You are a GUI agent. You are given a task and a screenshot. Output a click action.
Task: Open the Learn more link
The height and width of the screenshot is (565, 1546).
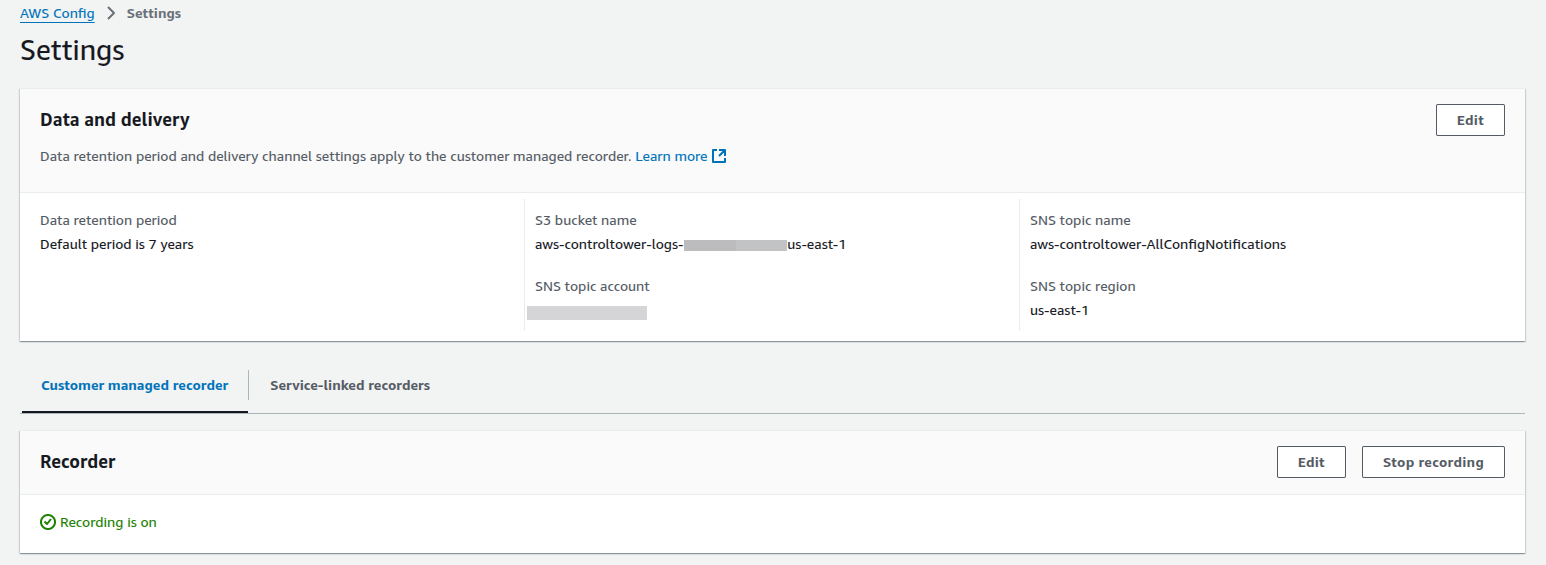coord(671,156)
